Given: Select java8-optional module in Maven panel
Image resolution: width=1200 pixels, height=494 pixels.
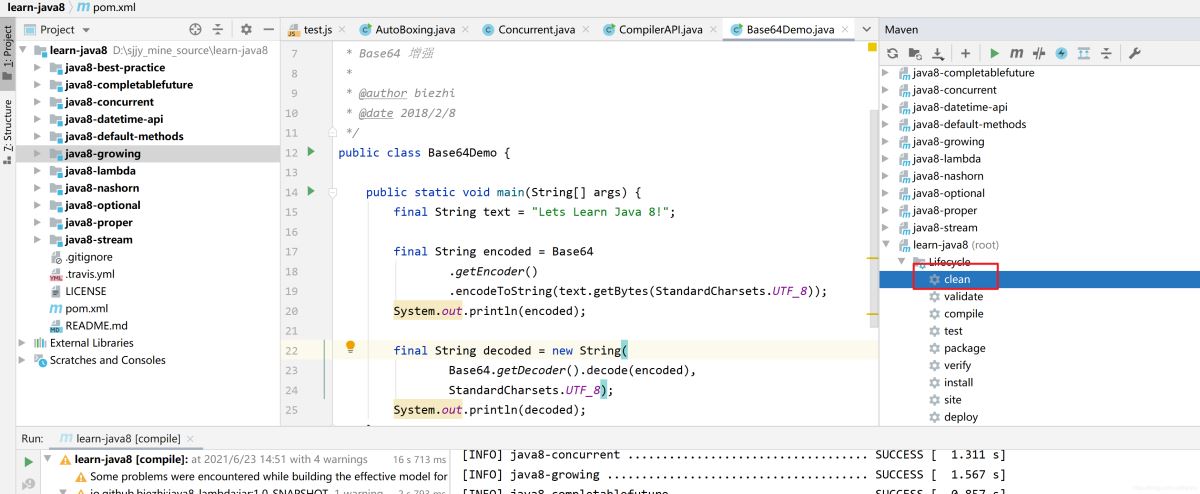Looking at the screenshot, I should tap(948, 193).
